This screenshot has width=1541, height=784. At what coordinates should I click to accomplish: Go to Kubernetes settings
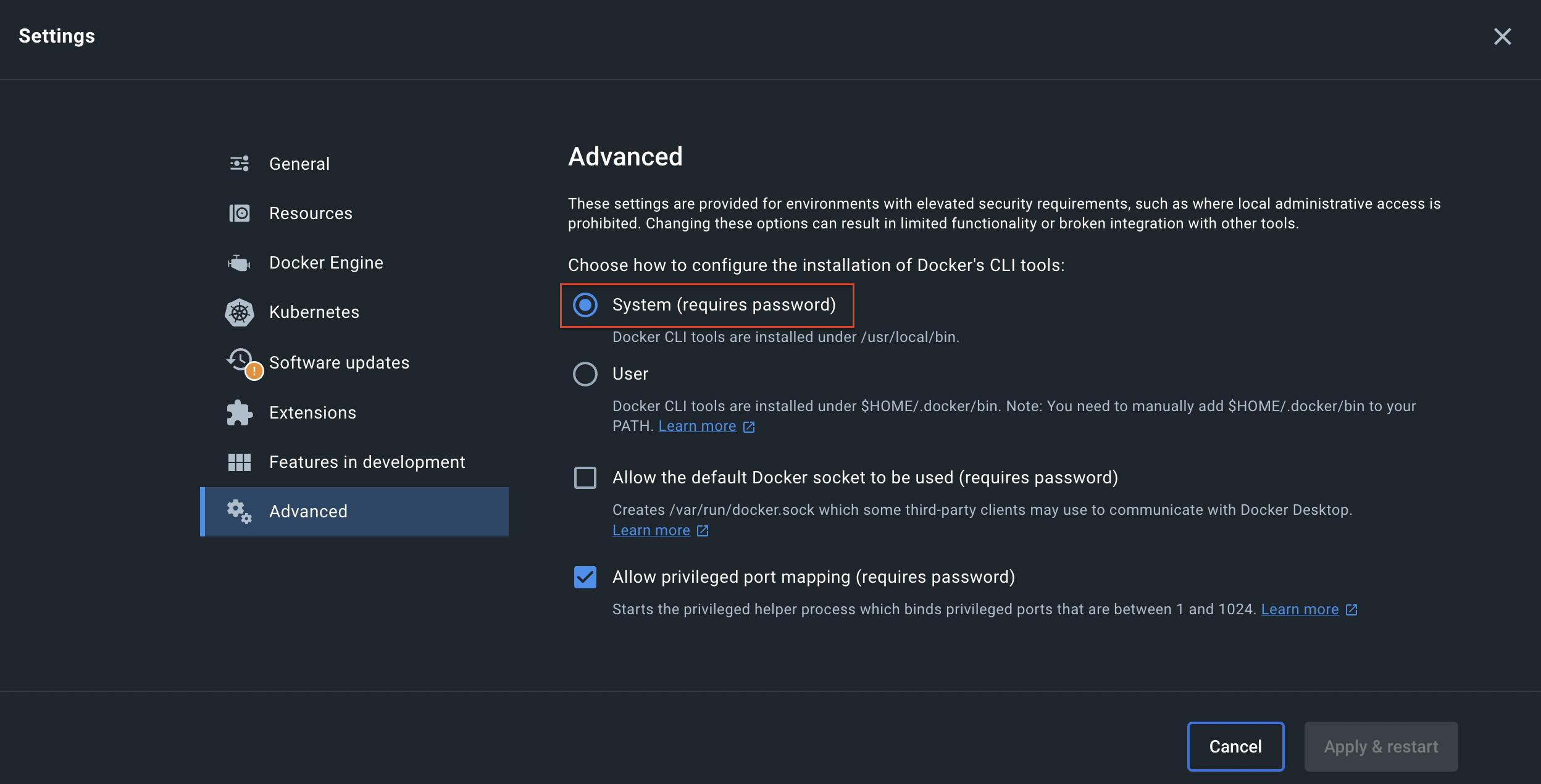click(354, 312)
